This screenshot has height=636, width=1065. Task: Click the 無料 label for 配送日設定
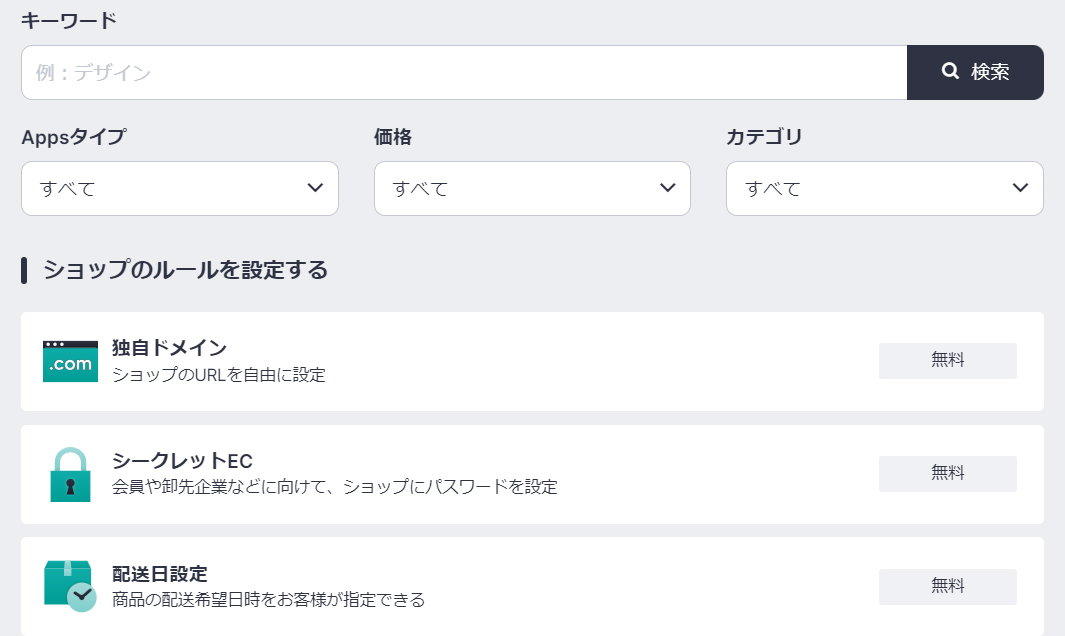[947, 586]
